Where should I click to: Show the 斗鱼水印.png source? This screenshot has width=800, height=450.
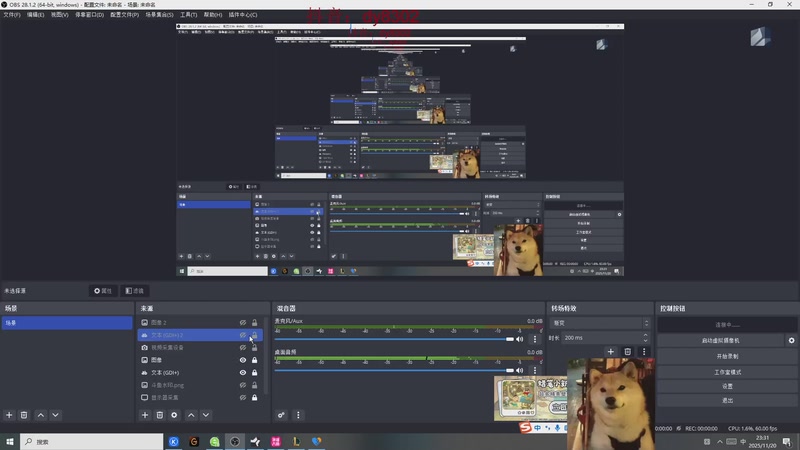tap(243, 385)
